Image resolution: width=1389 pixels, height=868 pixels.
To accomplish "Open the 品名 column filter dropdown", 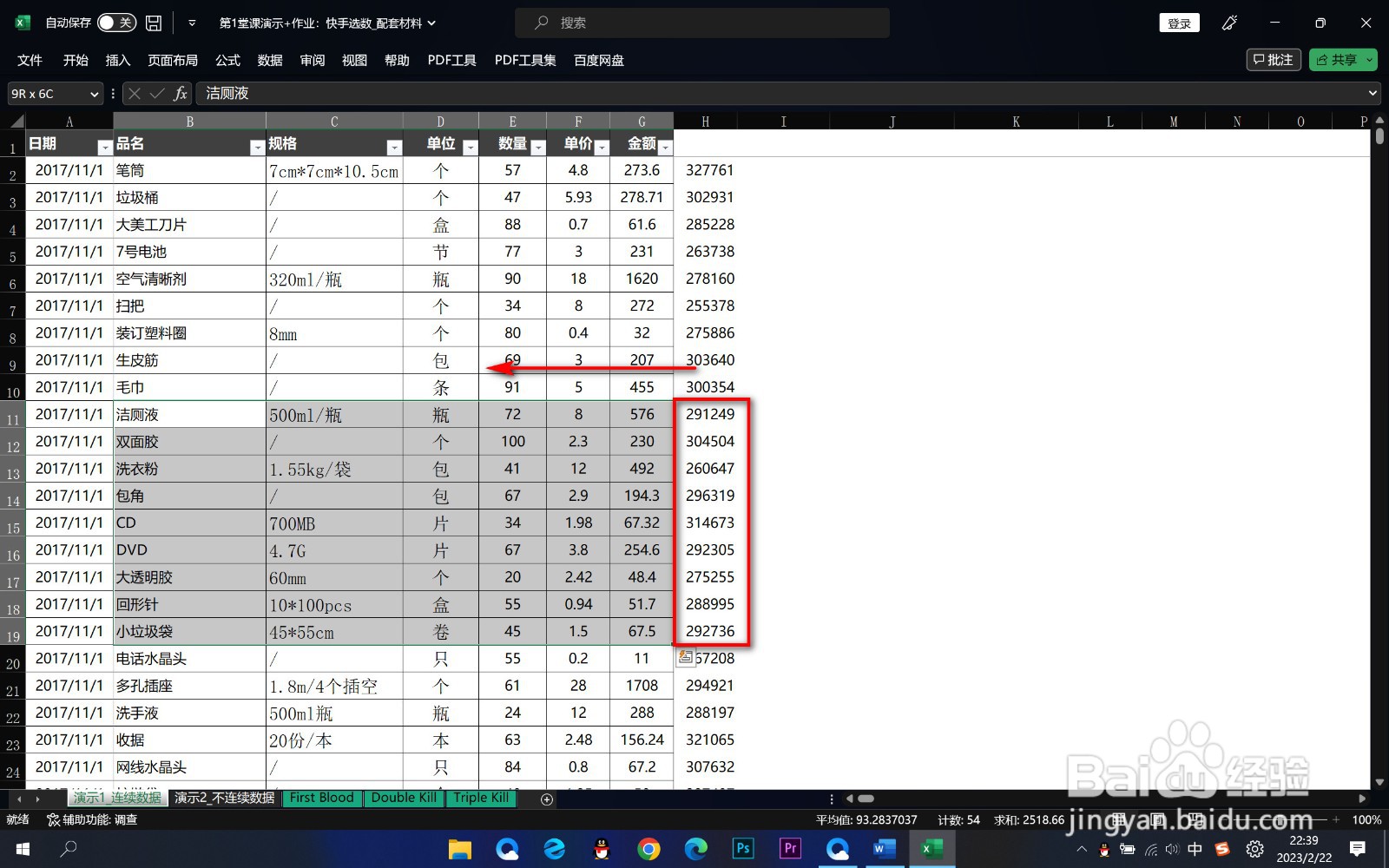I will tap(257, 148).
